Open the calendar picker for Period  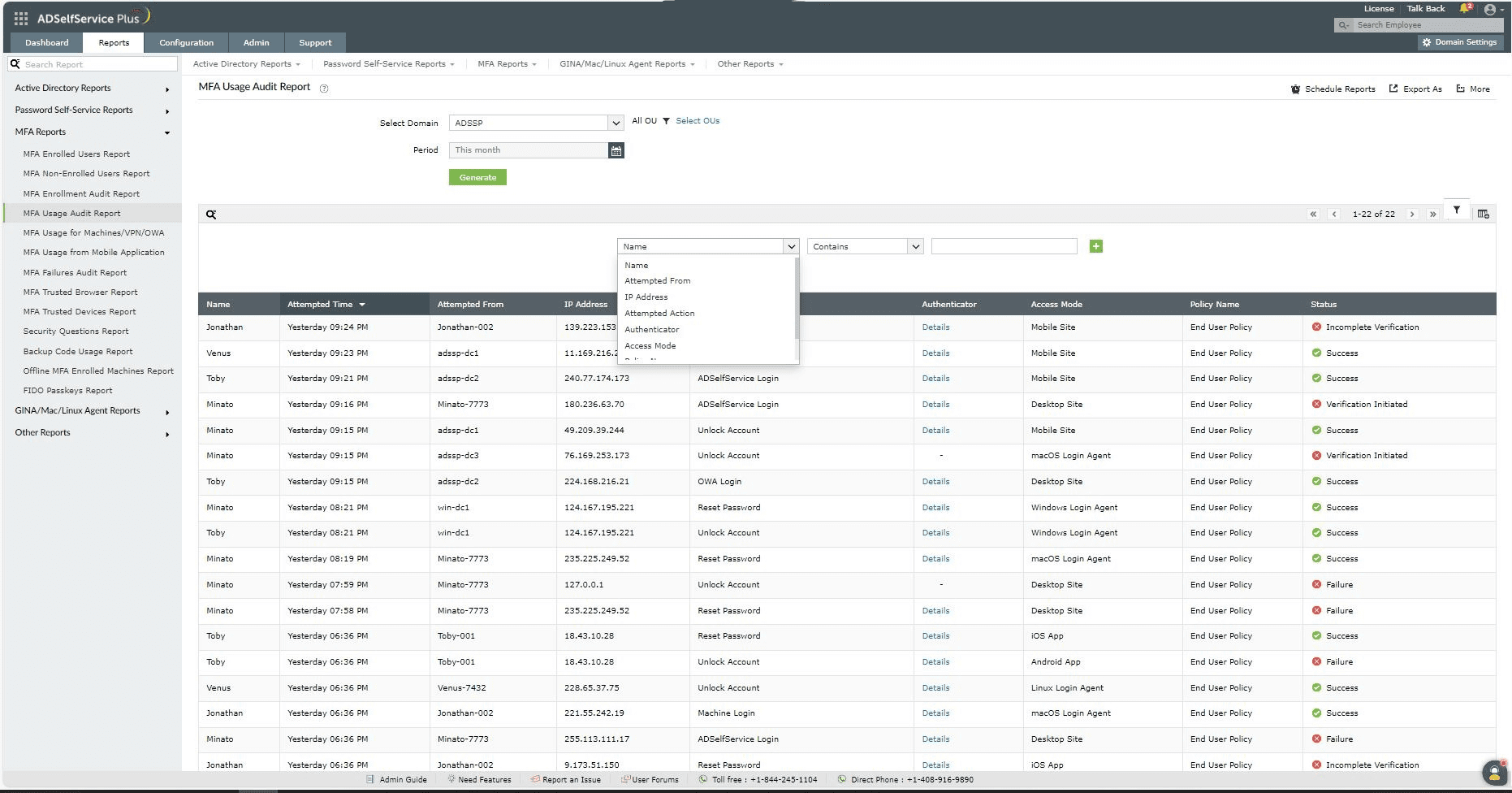coord(616,150)
